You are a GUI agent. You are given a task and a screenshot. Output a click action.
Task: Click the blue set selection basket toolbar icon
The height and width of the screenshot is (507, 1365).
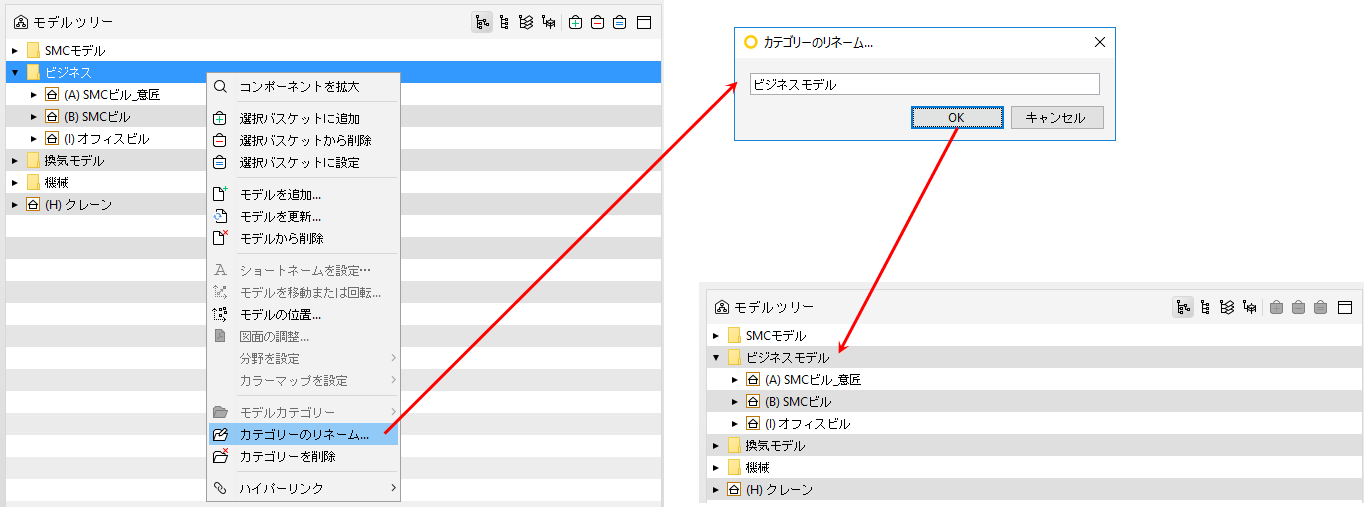tap(619, 22)
